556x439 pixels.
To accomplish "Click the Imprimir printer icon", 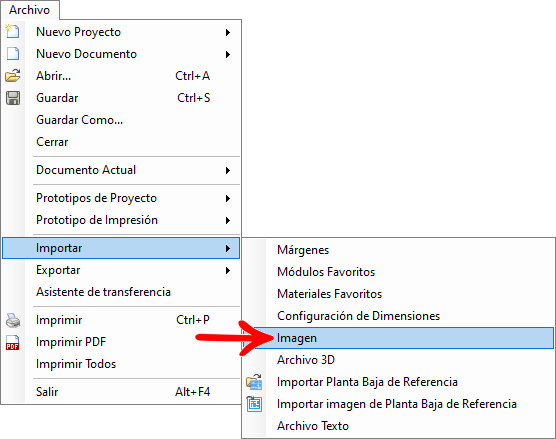I will pyautogui.click(x=13, y=320).
